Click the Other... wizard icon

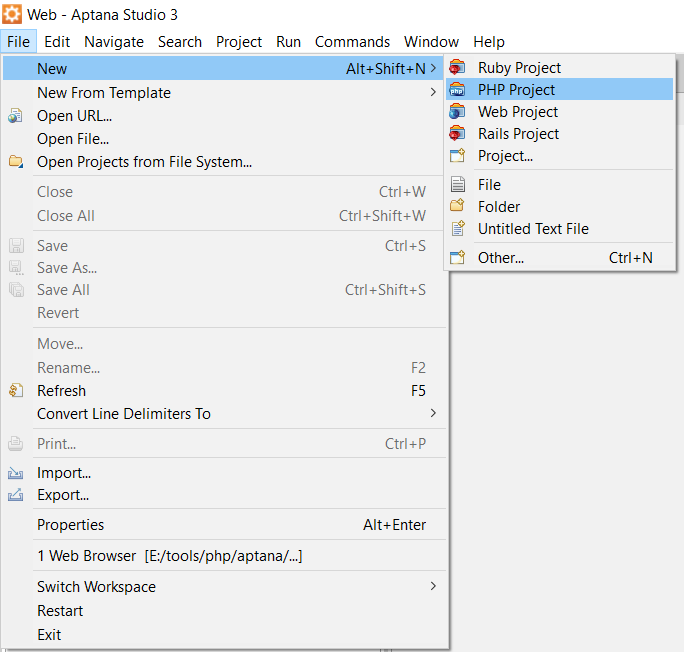[x=457, y=257]
